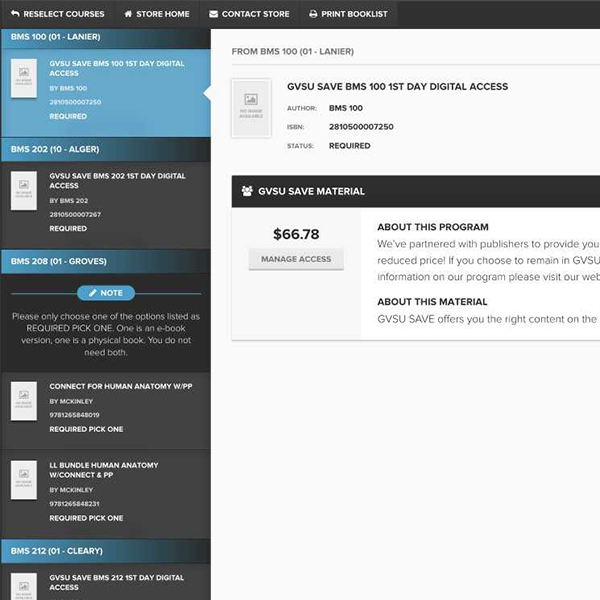Select Print Booklist

click(348, 14)
